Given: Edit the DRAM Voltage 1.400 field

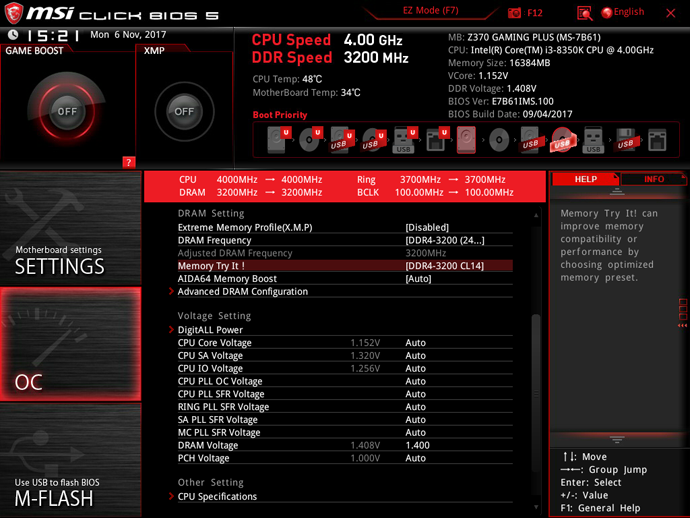Looking at the screenshot, I should point(417,445).
